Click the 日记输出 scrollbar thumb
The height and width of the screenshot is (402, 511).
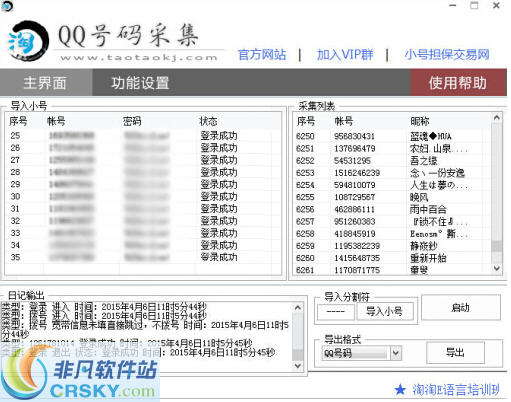[298, 354]
